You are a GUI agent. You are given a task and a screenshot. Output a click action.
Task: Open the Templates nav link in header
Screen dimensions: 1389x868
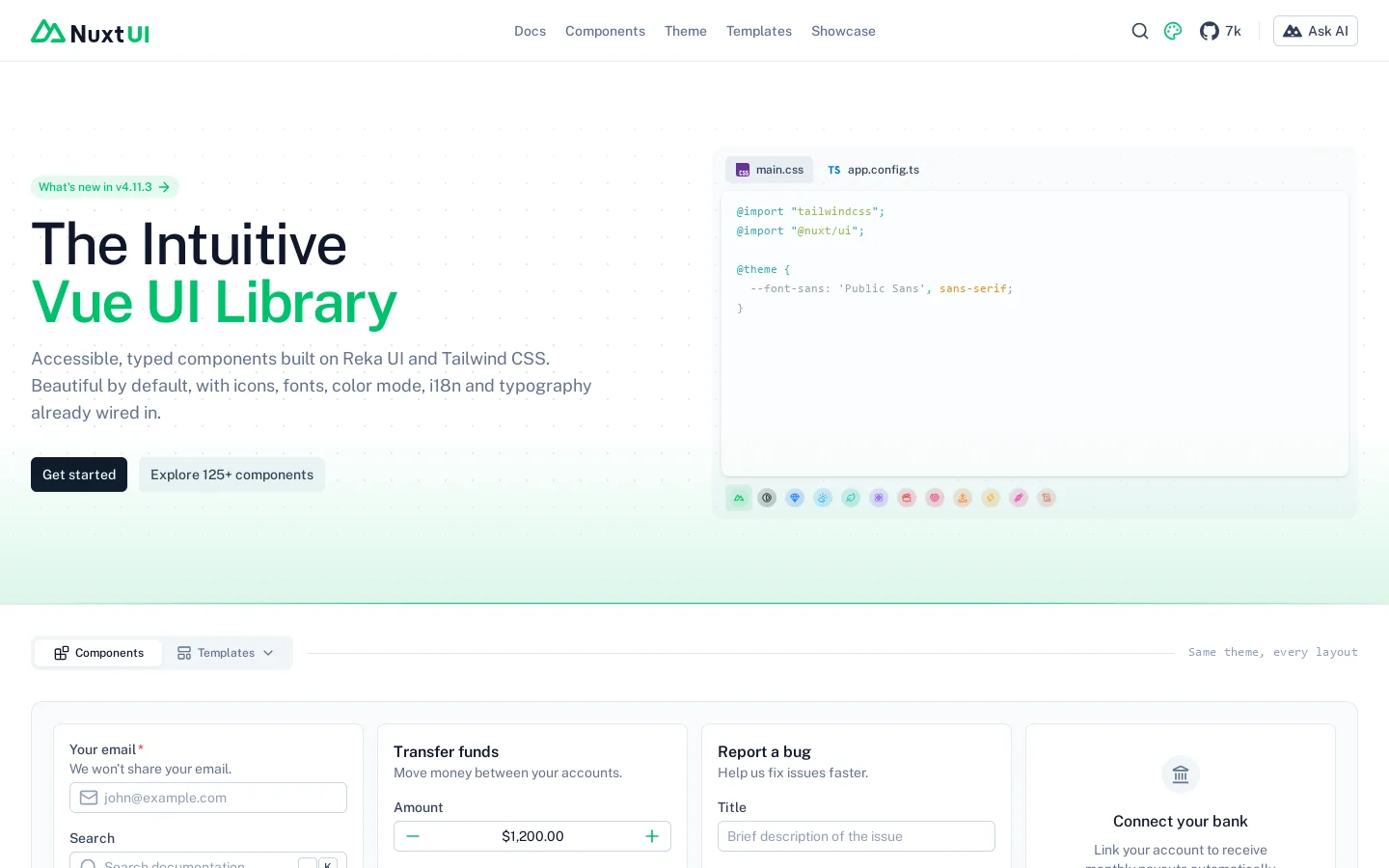point(759,31)
